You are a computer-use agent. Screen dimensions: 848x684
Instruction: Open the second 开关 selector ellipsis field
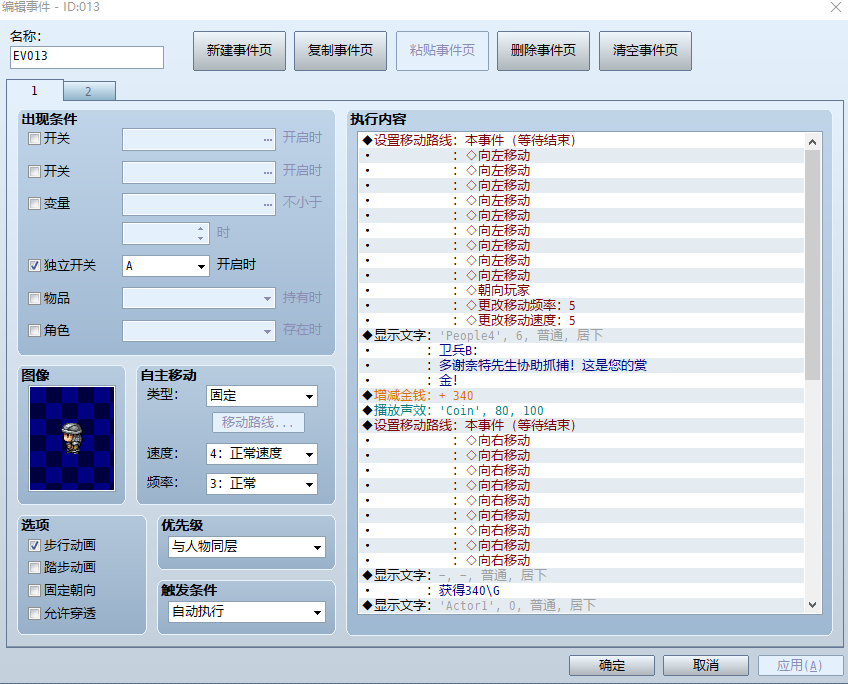[199, 172]
